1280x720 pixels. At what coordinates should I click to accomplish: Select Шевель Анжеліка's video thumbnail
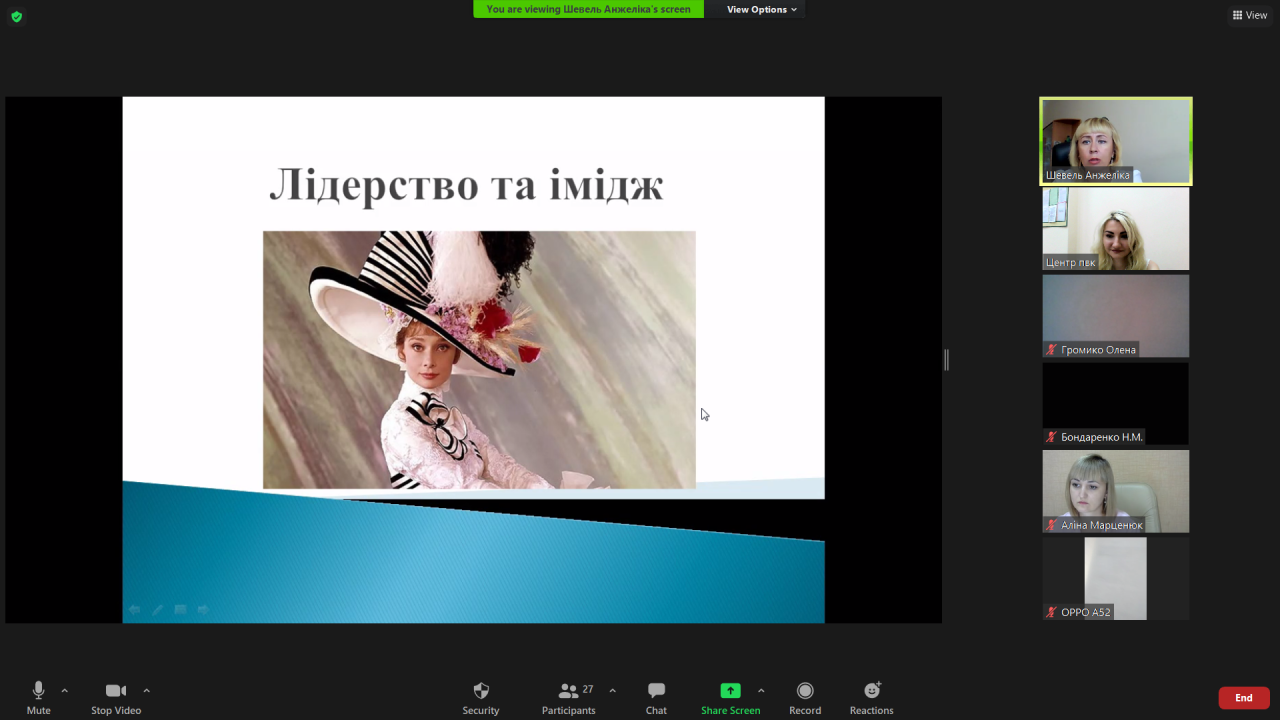pyautogui.click(x=1116, y=141)
